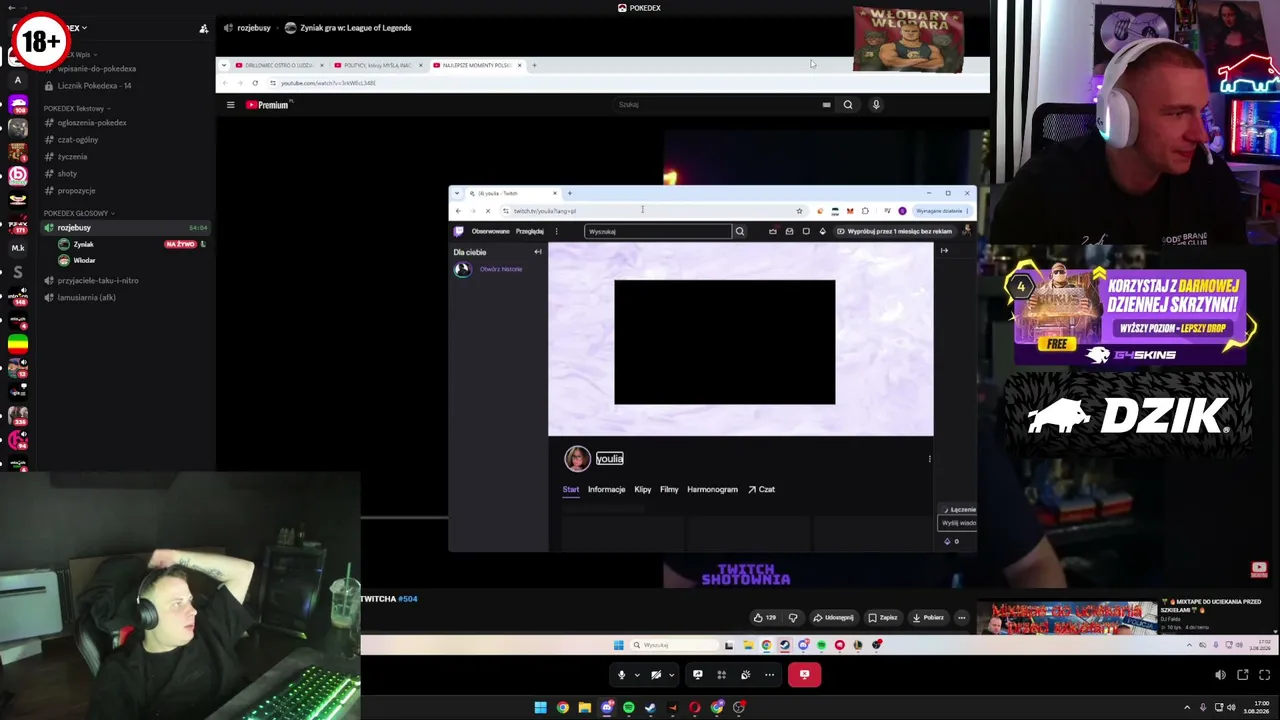
Task: Click the YouTube keyboard icon in search box
Action: [x=826, y=104]
